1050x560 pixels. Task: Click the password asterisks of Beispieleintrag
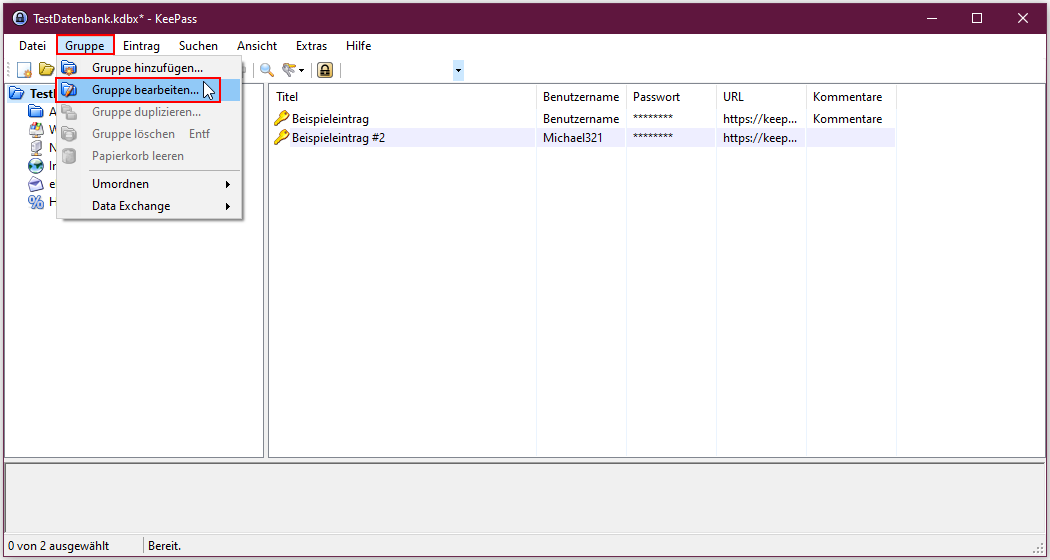point(653,119)
